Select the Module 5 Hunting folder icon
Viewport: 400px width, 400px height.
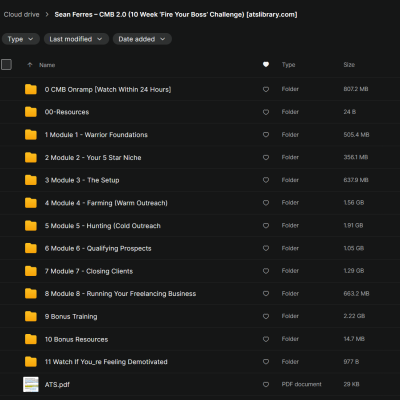pyautogui.click(x=31, y=226)
